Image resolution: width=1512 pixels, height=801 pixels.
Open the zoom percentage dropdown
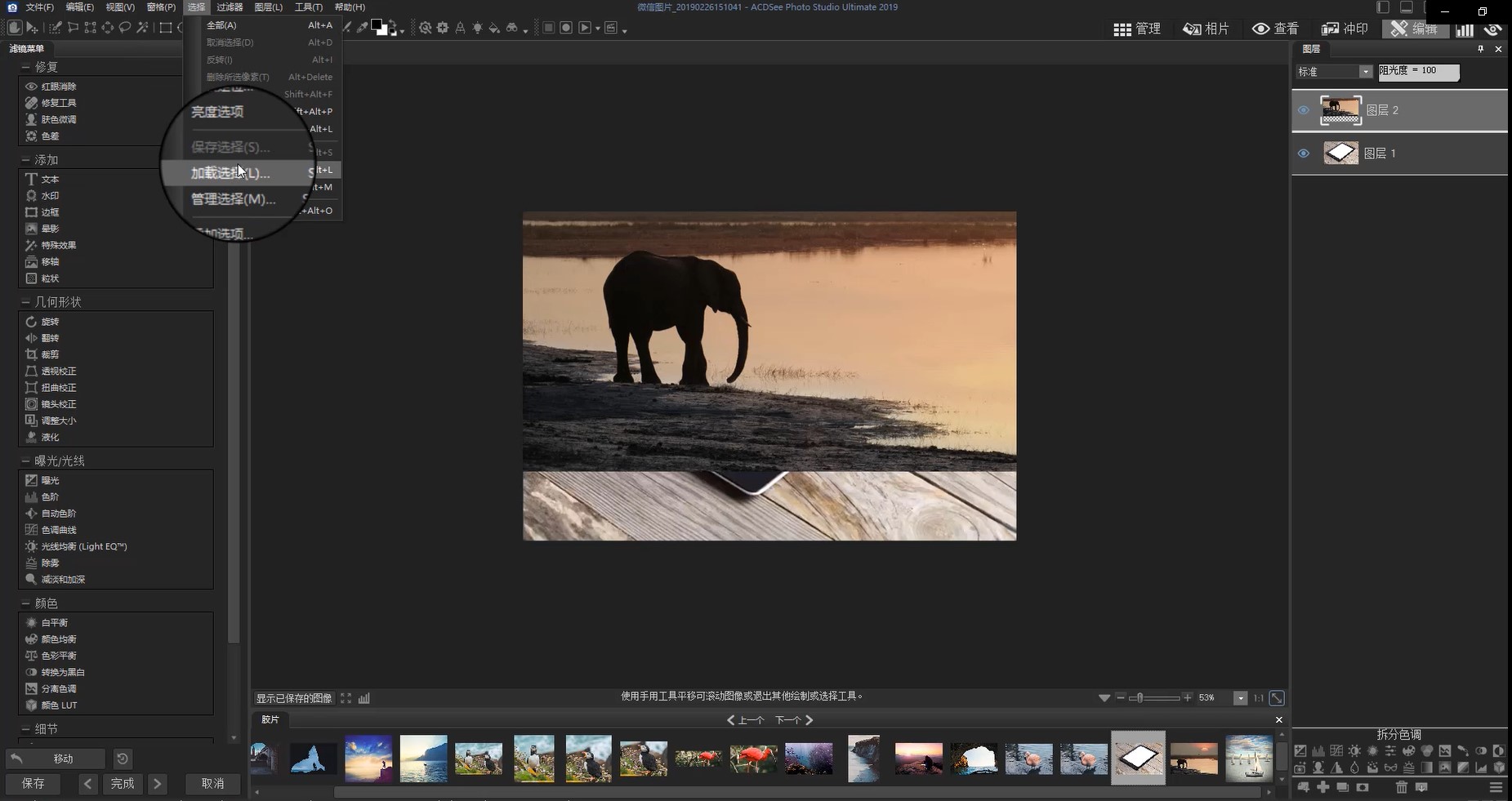[1240, 698]
